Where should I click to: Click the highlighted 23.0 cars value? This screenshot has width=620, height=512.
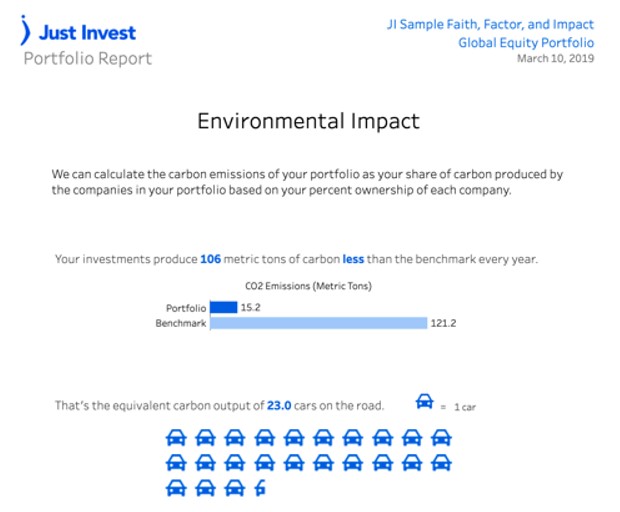tap(279, 406)
